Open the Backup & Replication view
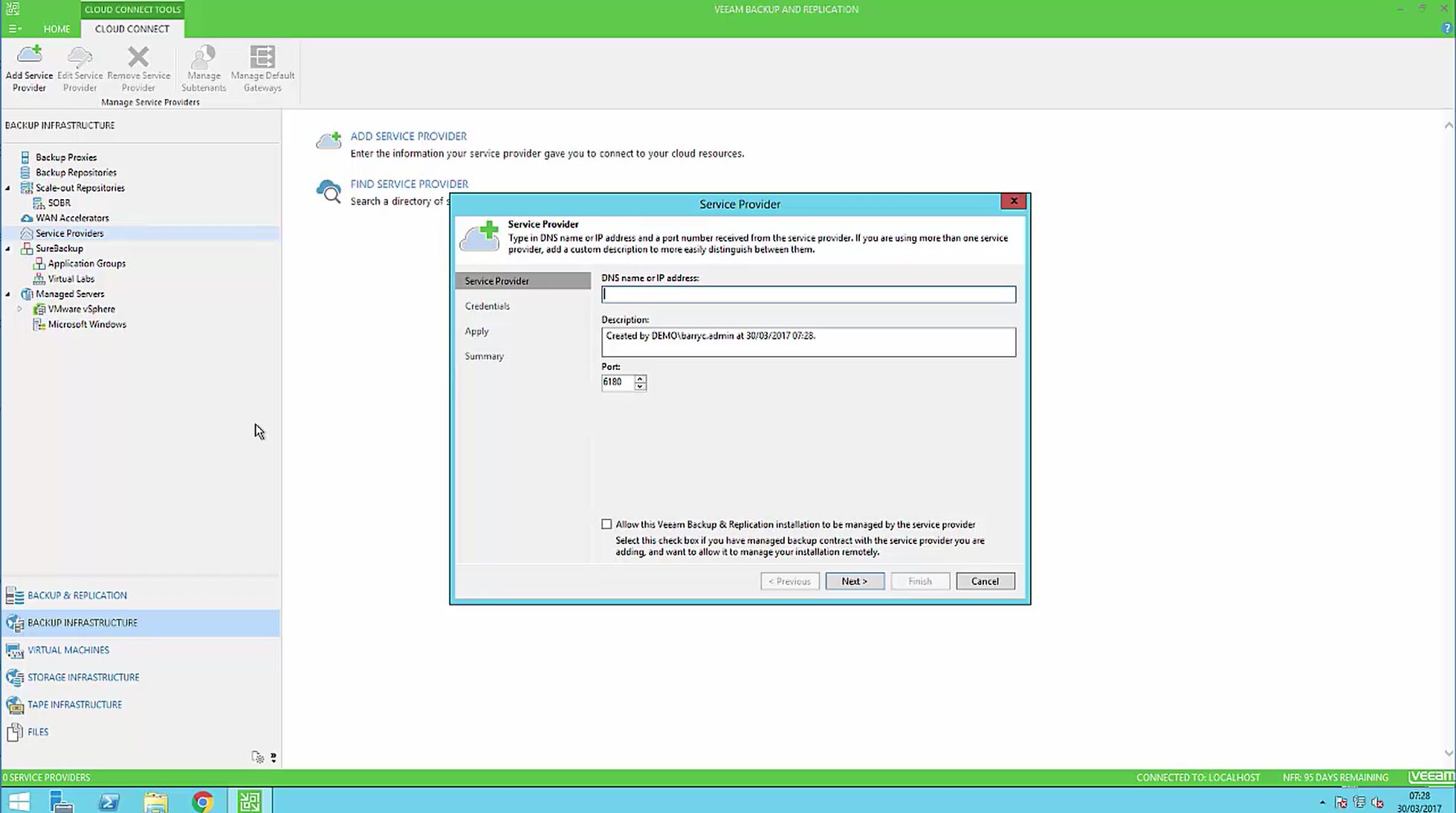 [x=77, y=595]
